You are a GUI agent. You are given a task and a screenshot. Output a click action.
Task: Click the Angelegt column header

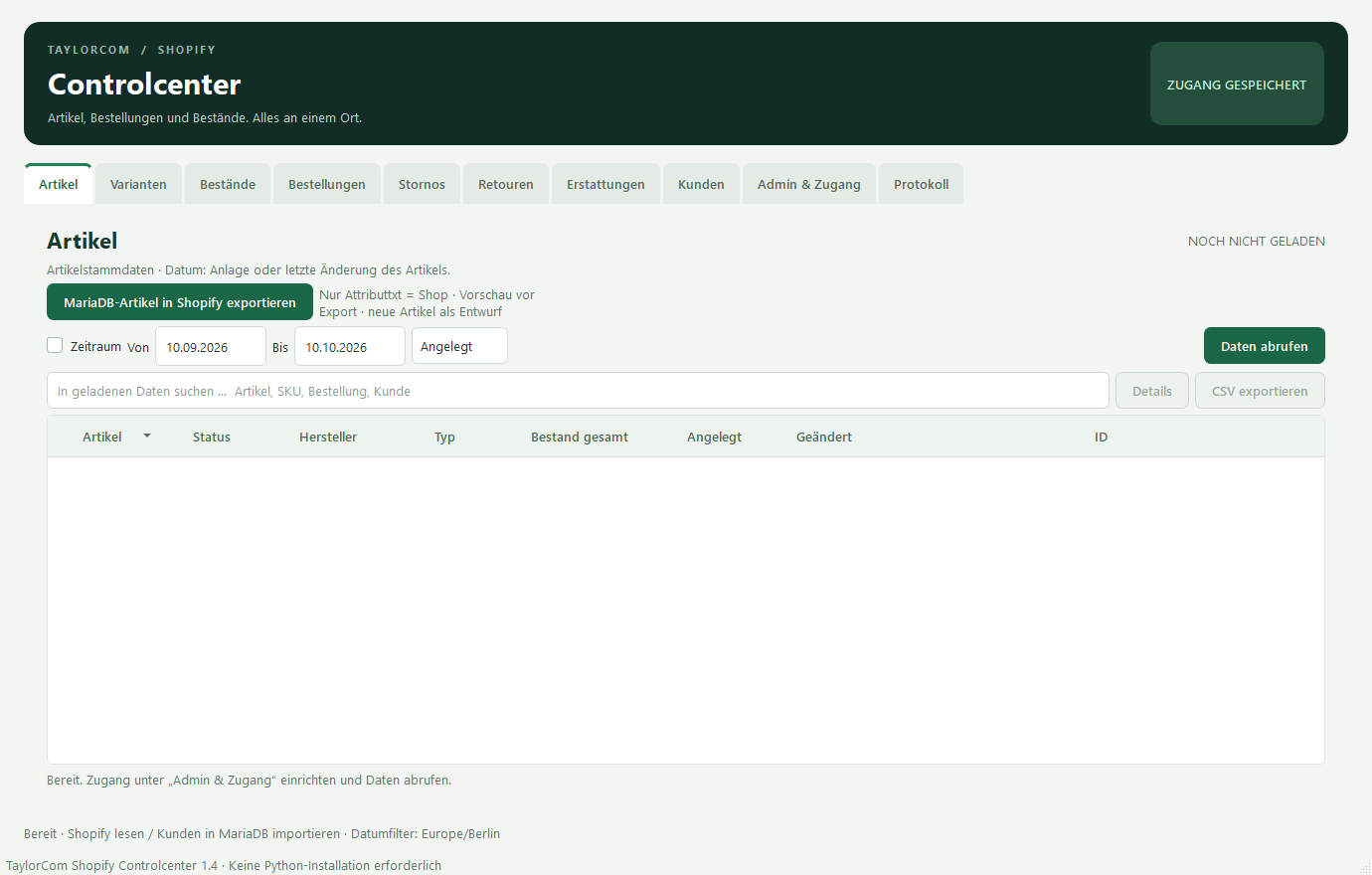714,437
